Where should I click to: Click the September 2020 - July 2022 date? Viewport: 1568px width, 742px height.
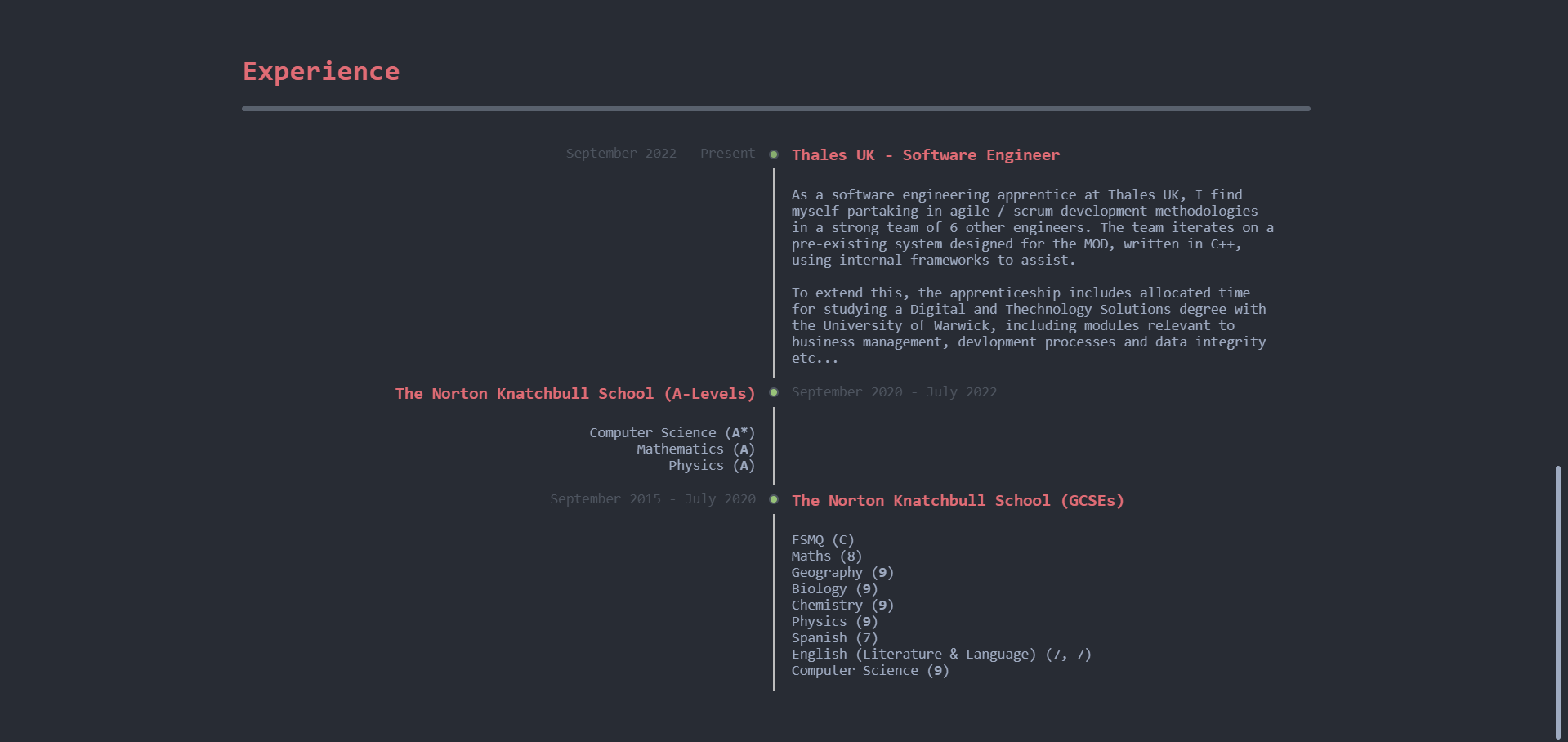coord(894,392)
